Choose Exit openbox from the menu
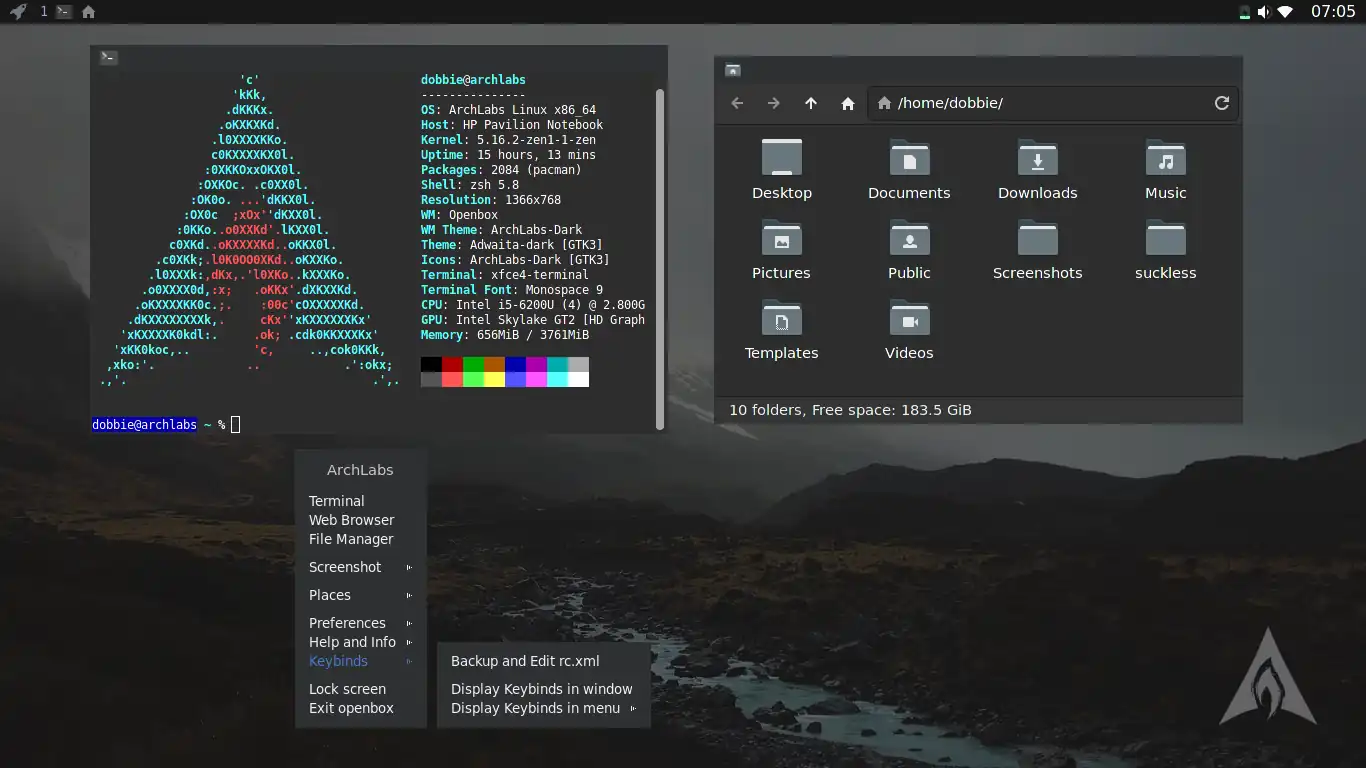1366x768 pixels. [351, 708]
